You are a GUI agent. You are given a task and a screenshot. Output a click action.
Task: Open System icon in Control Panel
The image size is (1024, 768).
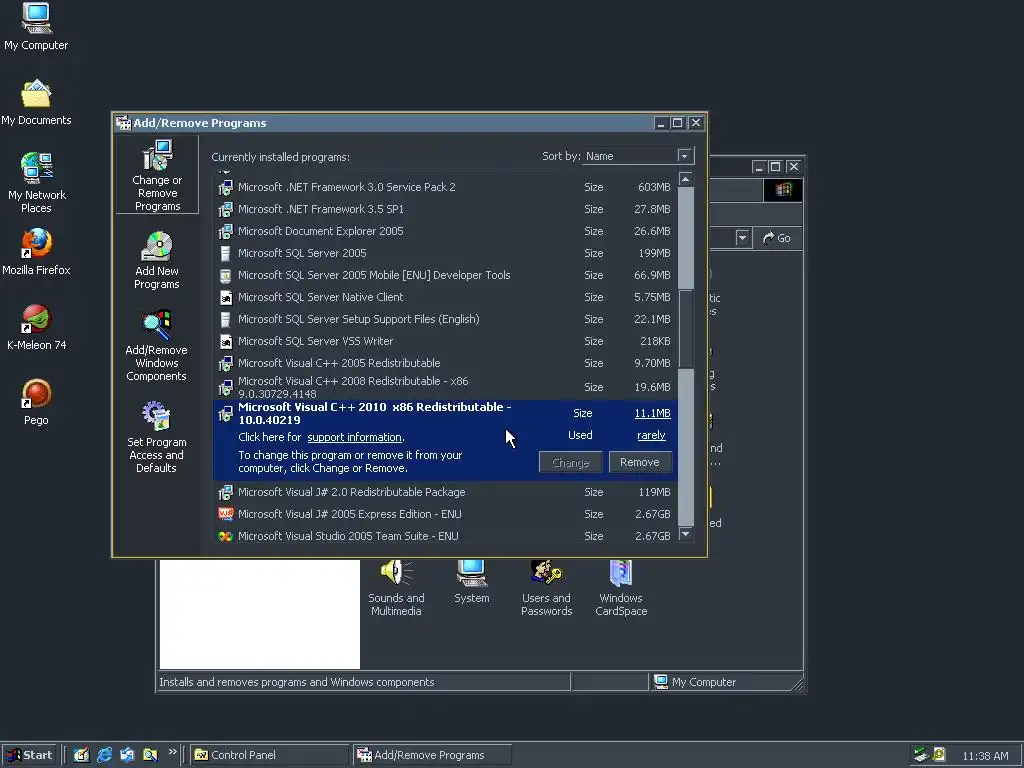click(472, 583)
